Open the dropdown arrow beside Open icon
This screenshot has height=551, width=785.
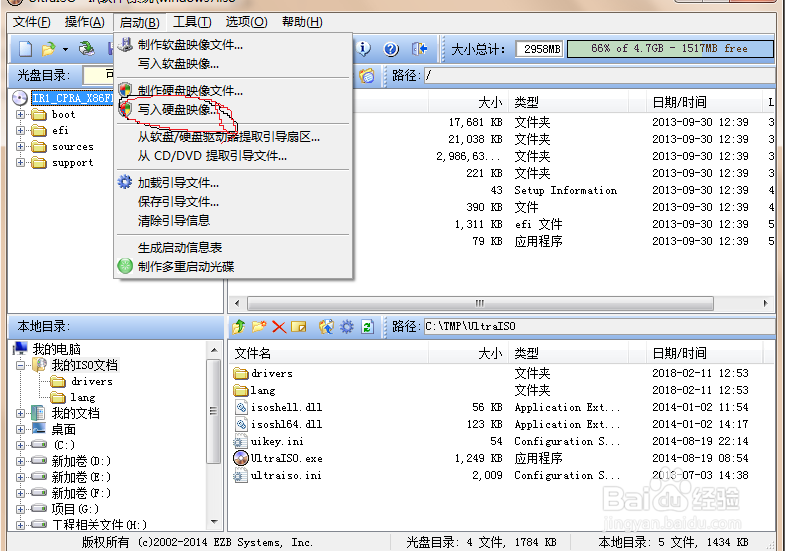click(x=65, y=50)
